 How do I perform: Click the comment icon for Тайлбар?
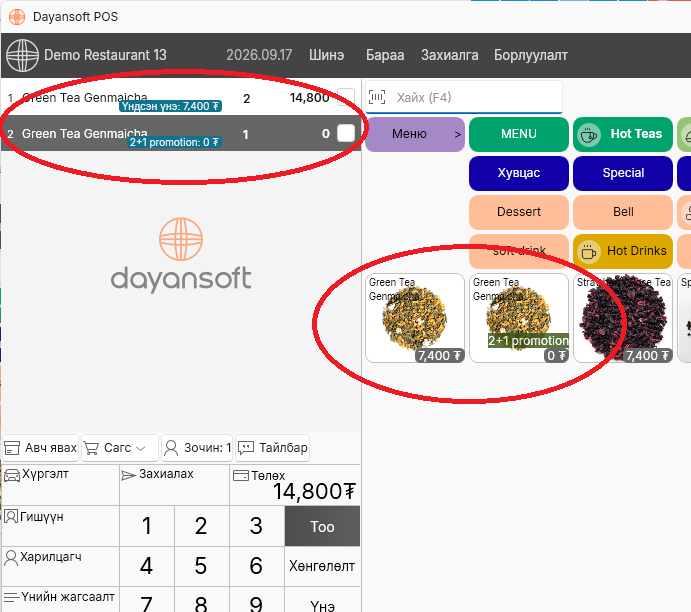coord(246,448)
